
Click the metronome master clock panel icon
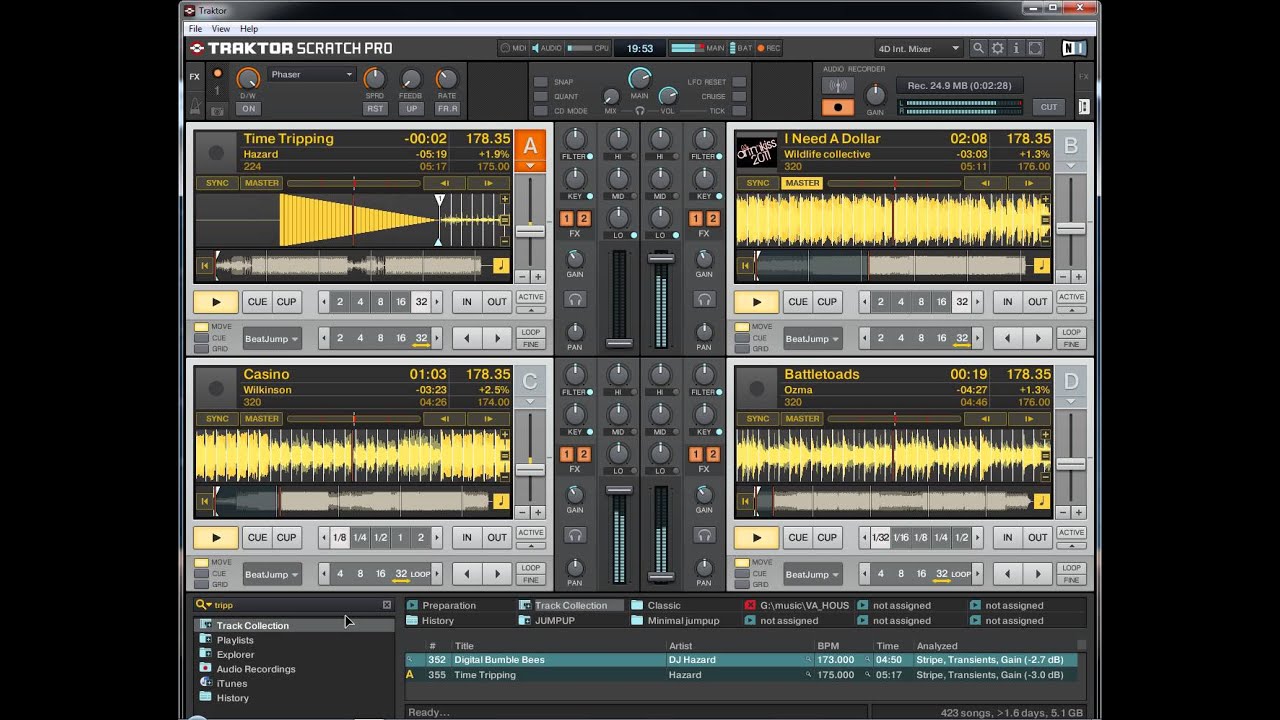pos(195,105)
